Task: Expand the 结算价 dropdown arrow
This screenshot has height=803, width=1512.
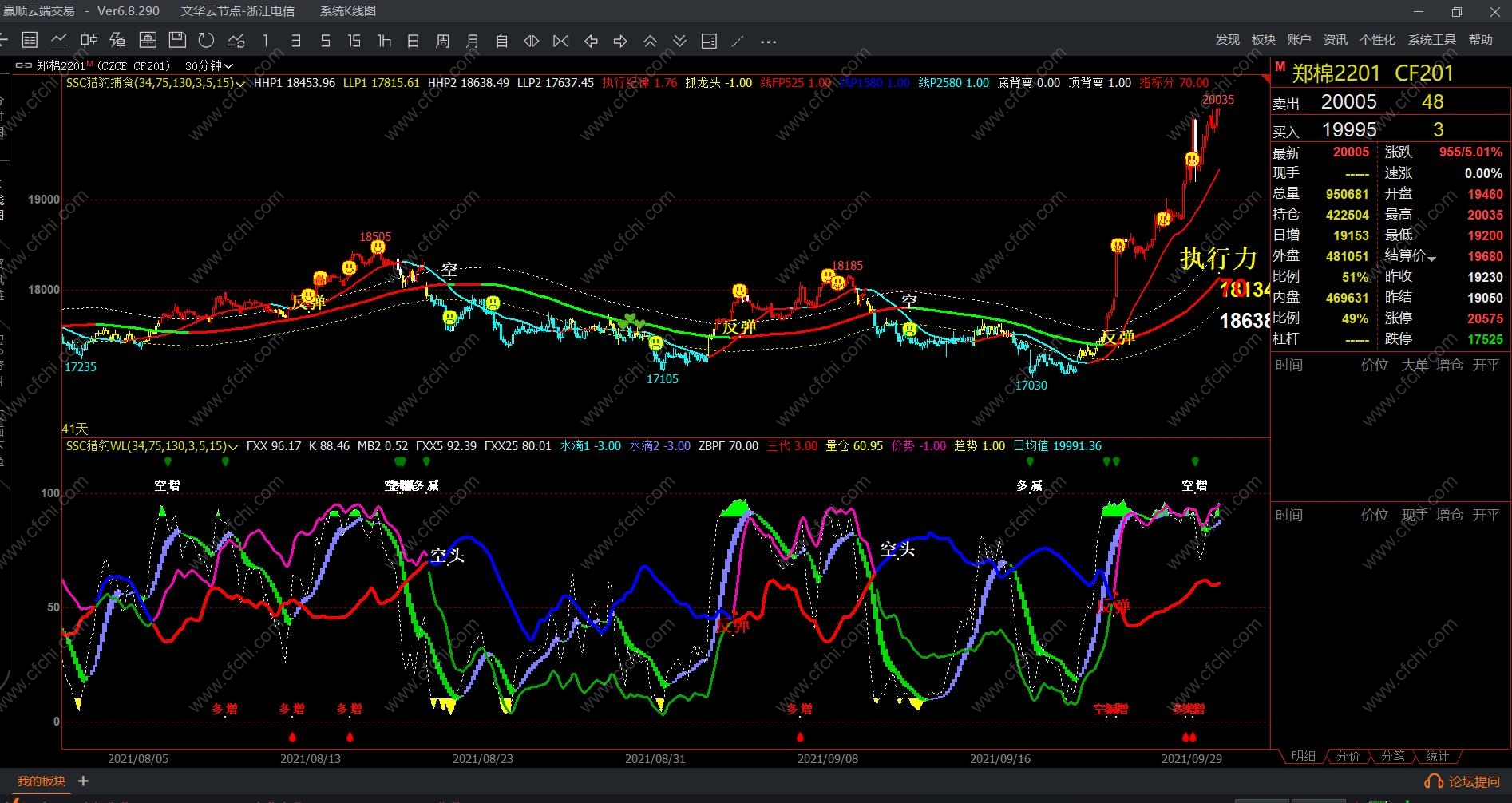Action: [1432, 258]
